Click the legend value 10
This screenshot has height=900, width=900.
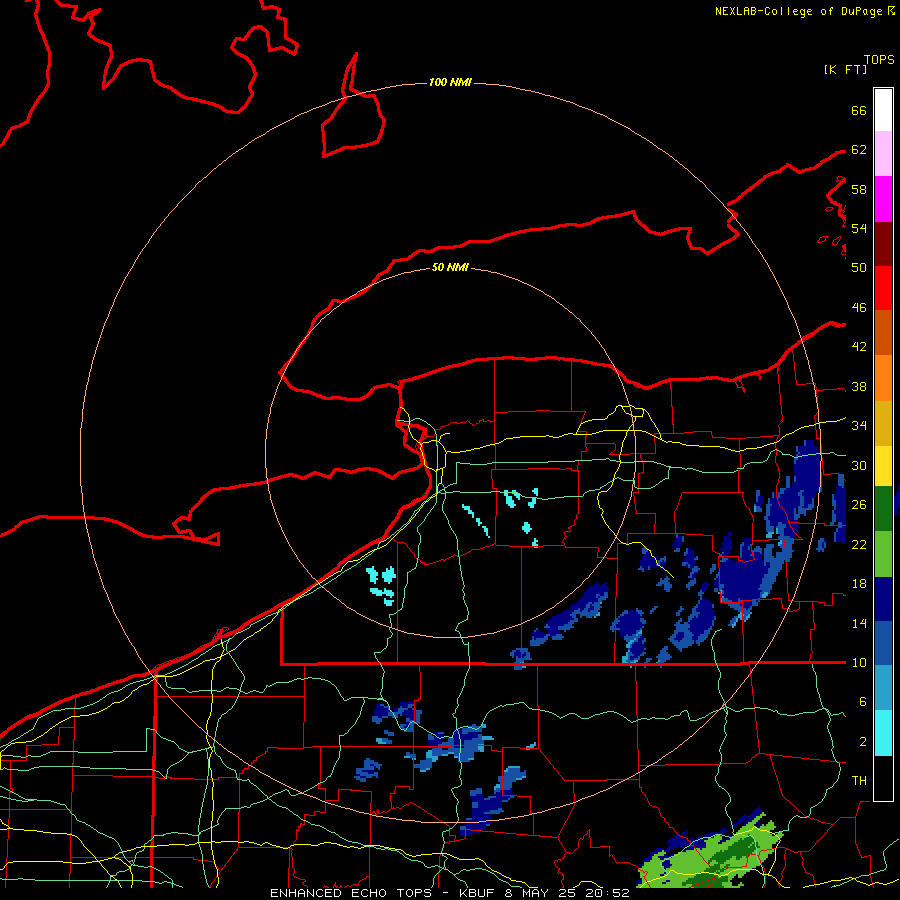pyautogui.click(x=859, y=663)
